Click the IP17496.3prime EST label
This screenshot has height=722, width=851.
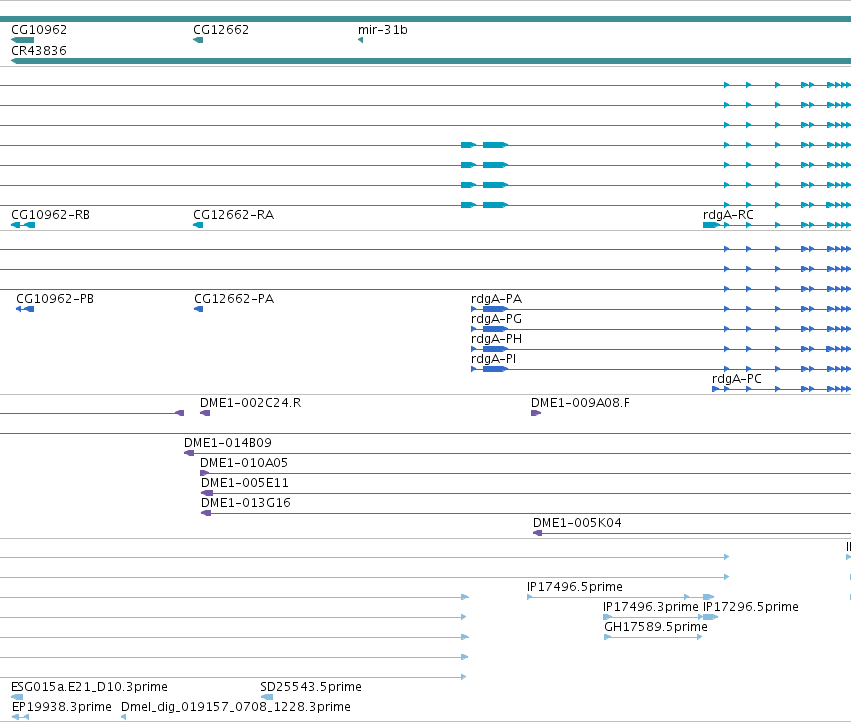pyautogui.click(x=651, y=607)
